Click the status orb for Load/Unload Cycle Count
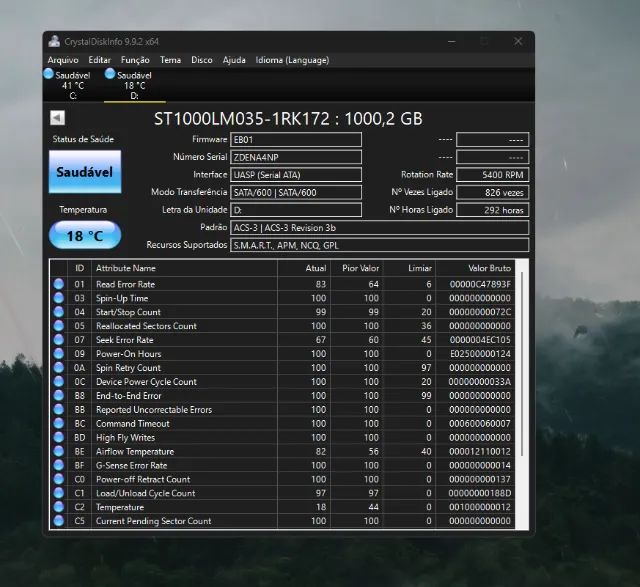 point(59,493)
